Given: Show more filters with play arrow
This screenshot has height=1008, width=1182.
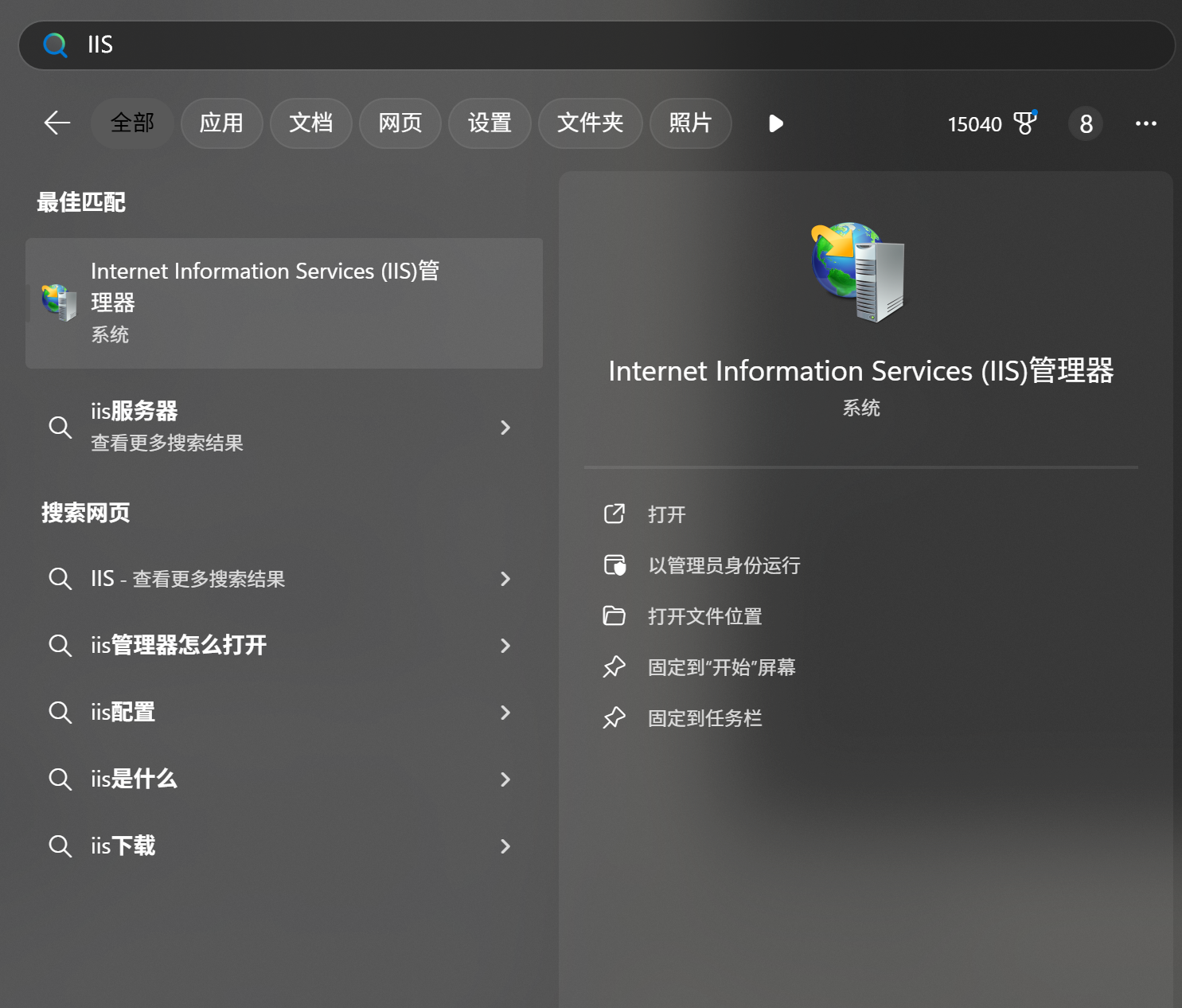Looking at the screenshot, I should [x=776, y=123].
